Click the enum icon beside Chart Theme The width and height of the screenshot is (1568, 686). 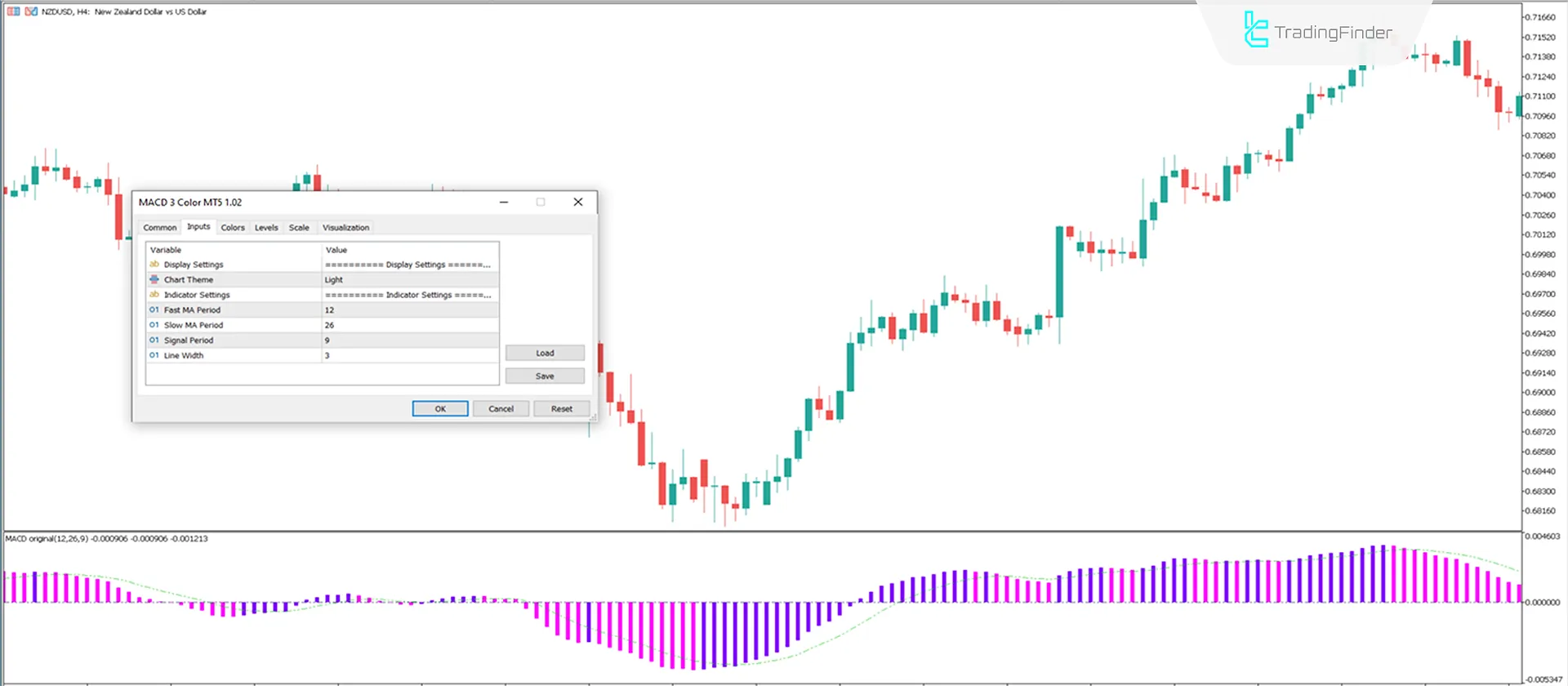click(x=154, y=279)
